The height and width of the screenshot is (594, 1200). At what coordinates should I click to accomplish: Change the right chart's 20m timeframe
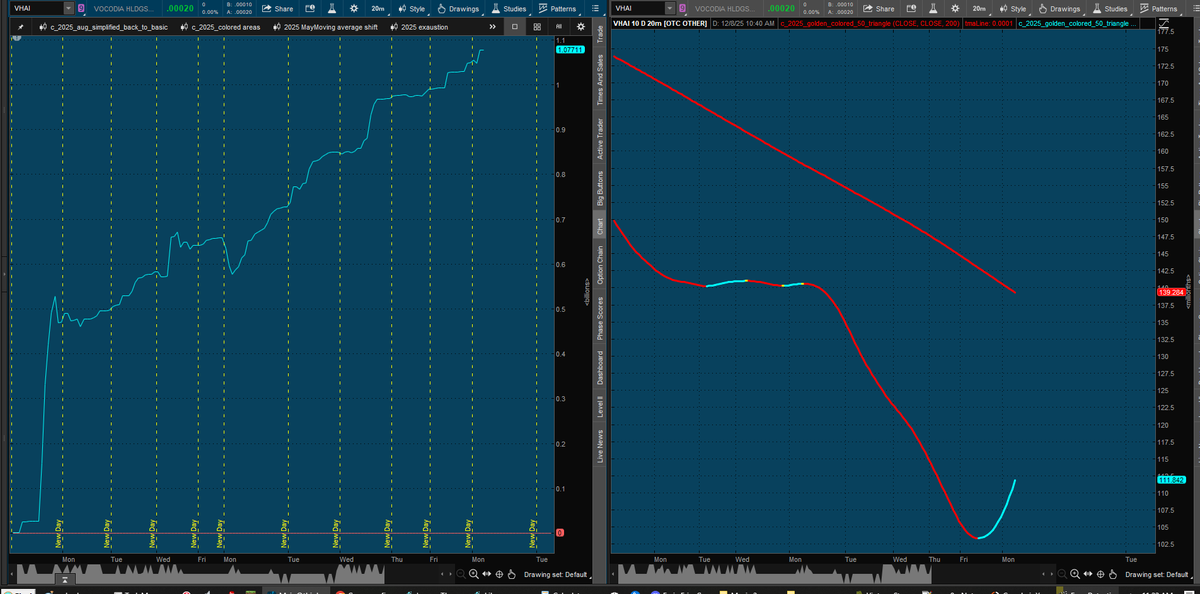[979, 8]
